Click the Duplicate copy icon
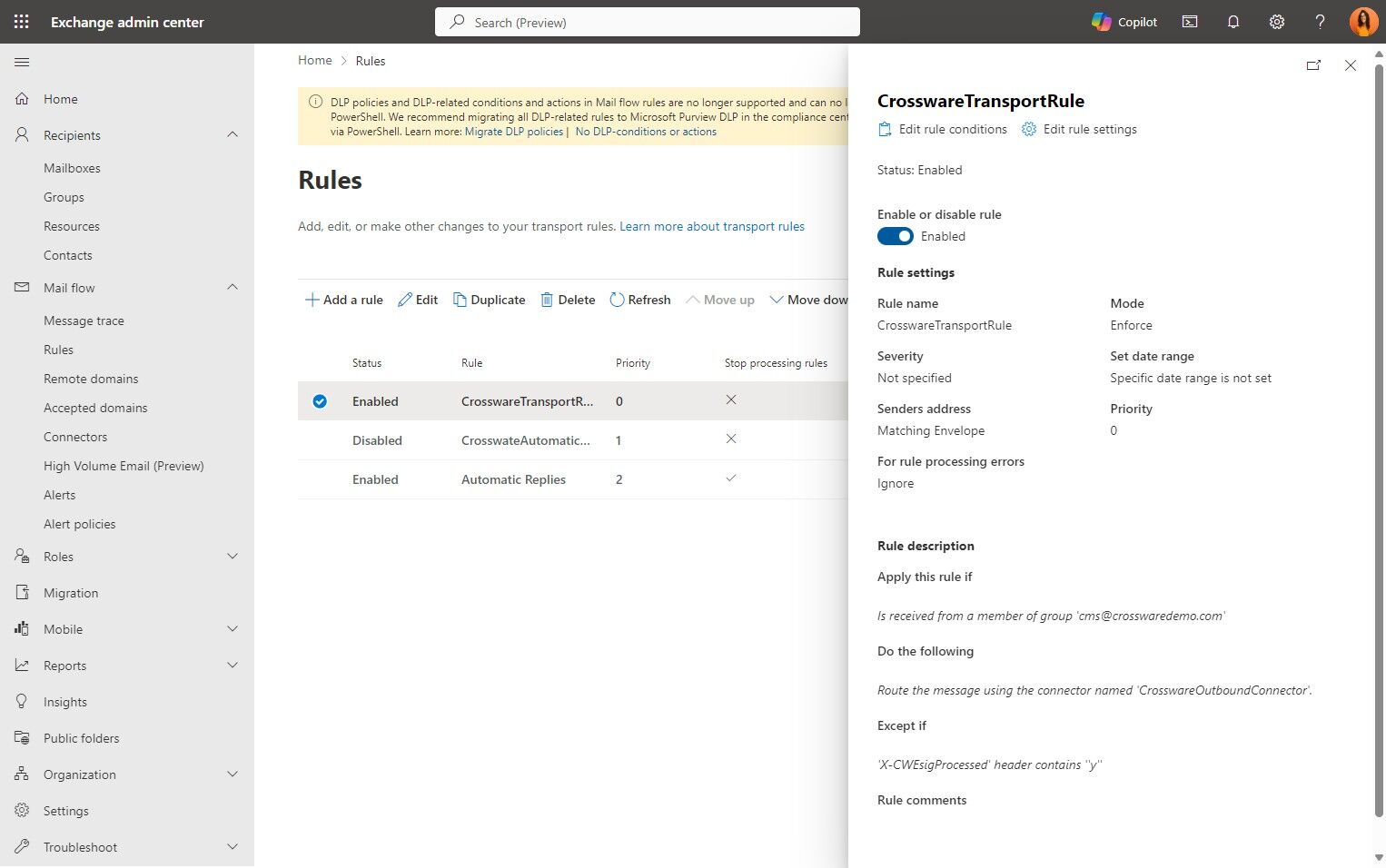The width and height of the screenshot is (1386, 868). point(460,300)
